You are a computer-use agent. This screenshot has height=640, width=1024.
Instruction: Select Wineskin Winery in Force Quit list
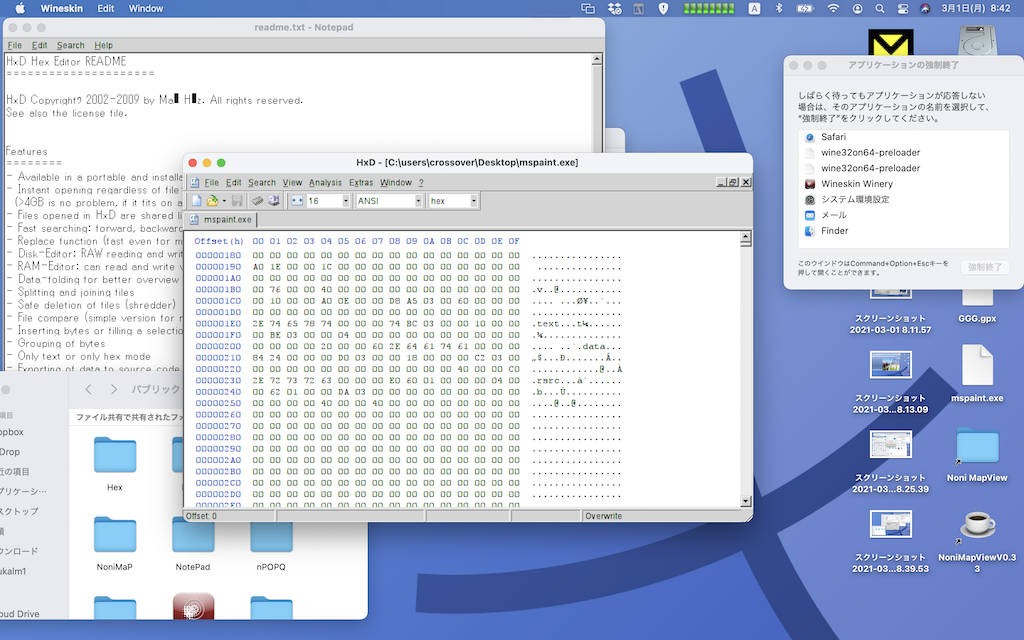coord(903,184)
